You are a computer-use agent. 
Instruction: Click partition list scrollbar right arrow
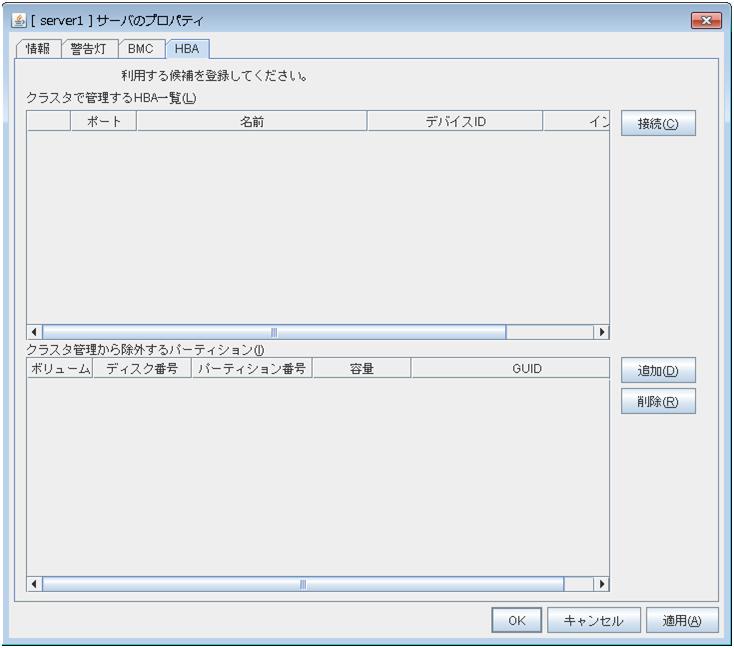tap(601, 584)
